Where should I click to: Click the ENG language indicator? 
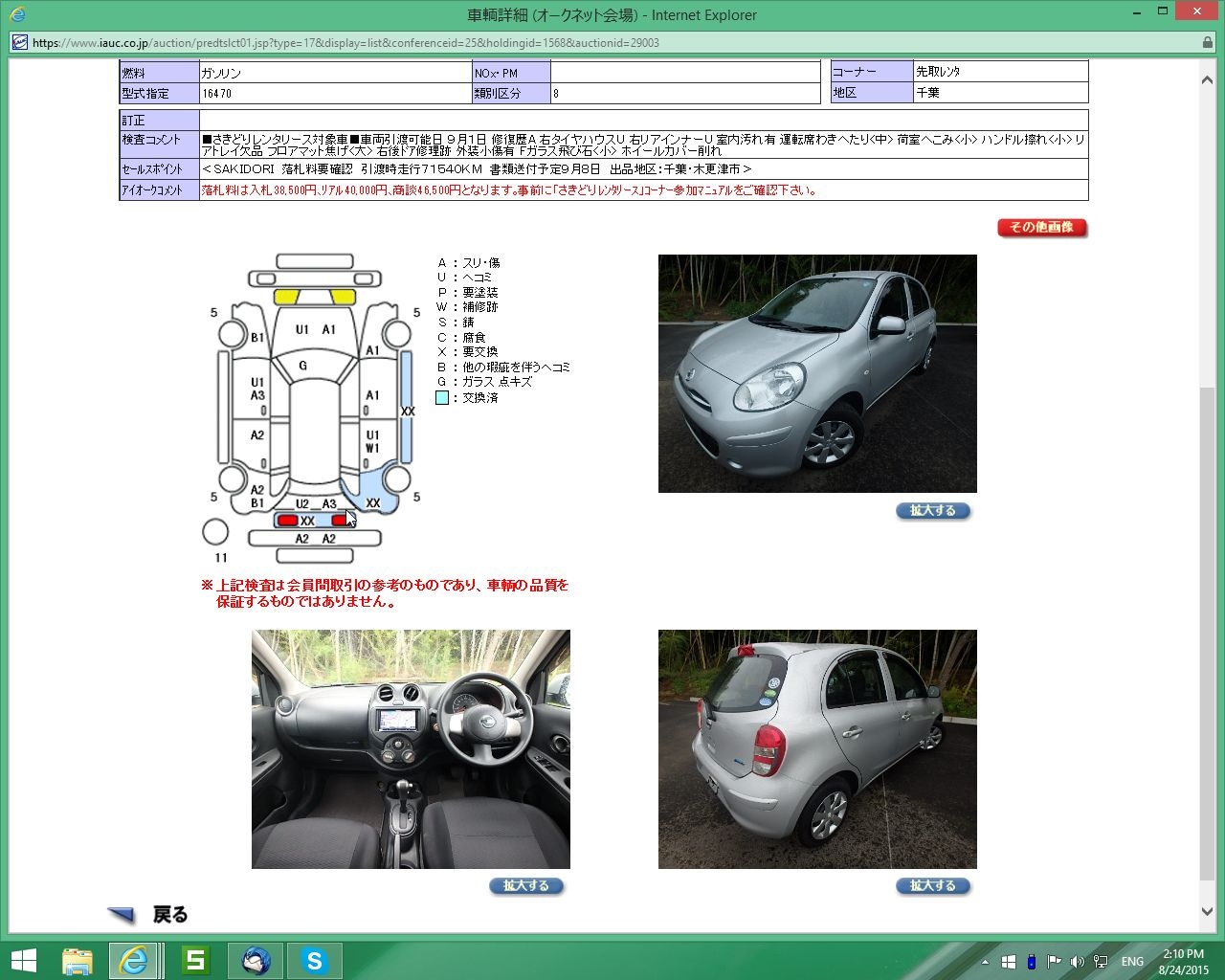1132,962
